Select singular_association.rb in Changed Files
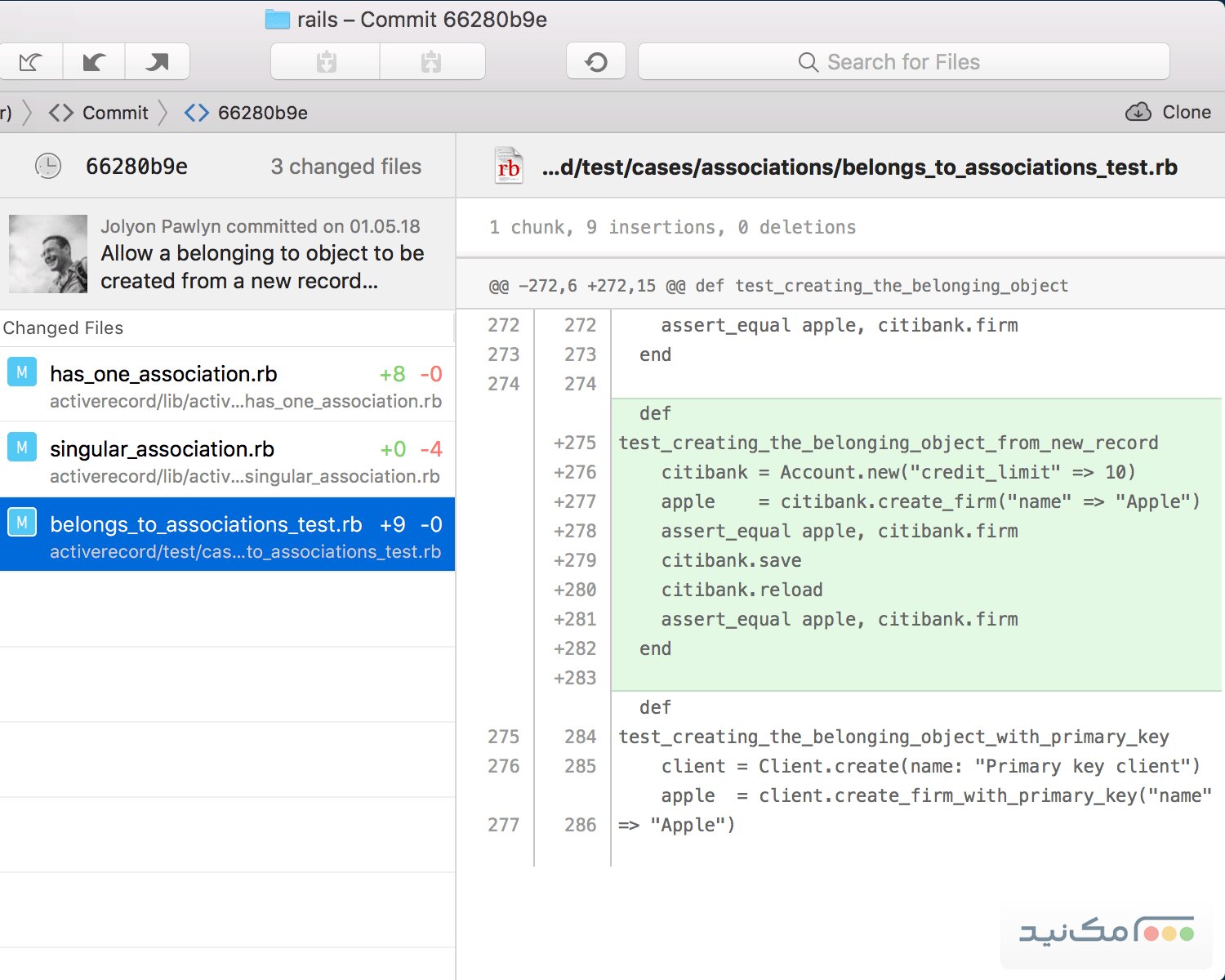 point(162,449)
